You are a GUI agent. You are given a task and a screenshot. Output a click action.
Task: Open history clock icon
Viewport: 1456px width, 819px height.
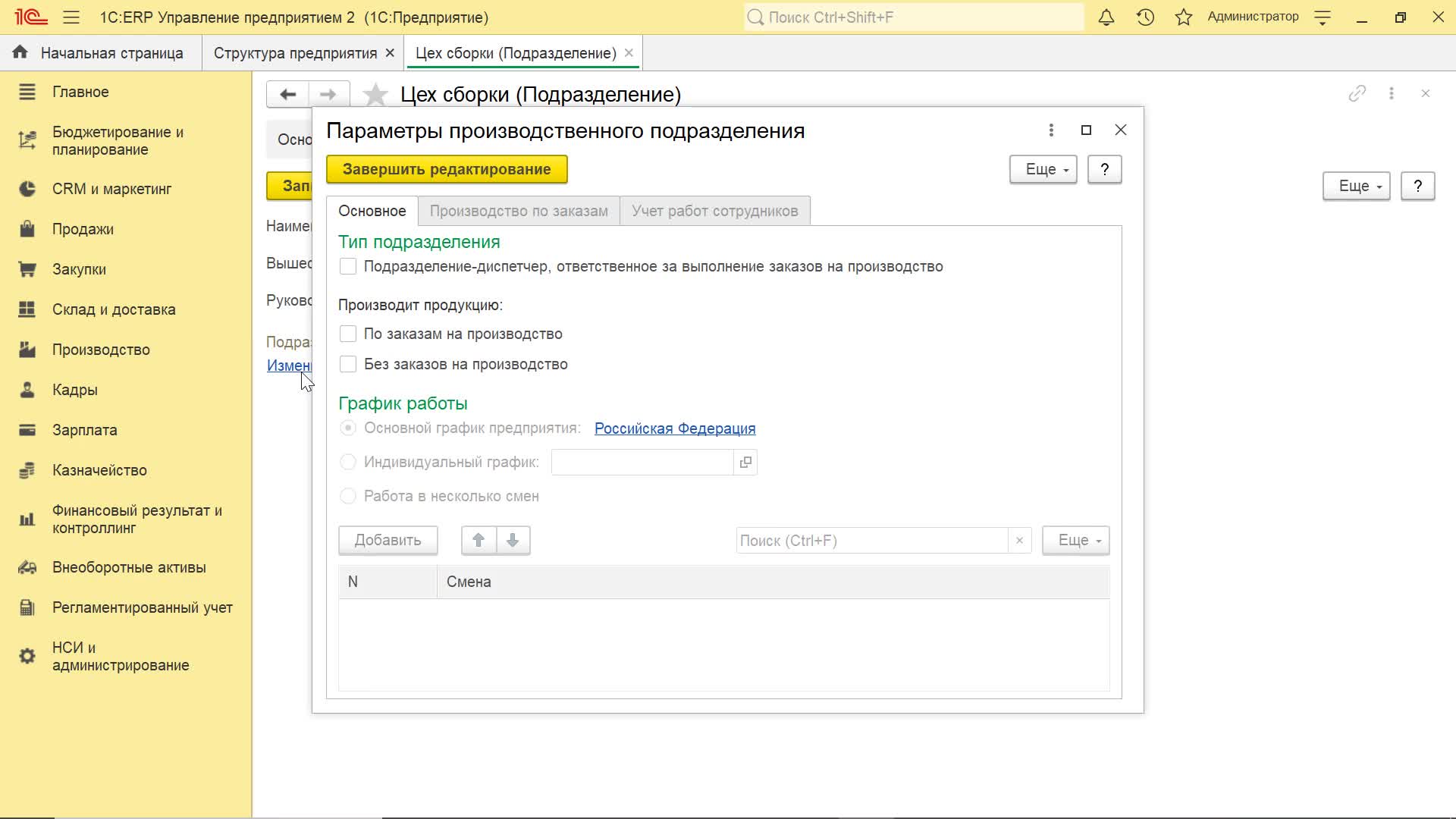tap(1145, 17)
